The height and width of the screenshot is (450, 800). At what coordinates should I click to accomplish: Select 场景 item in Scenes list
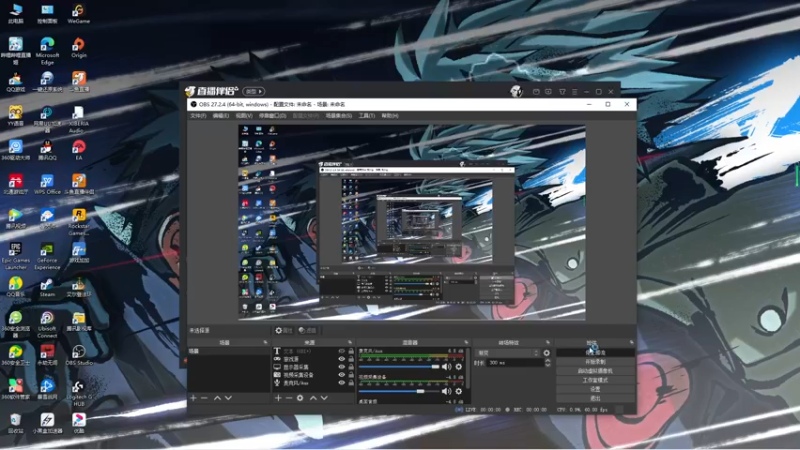228,352
